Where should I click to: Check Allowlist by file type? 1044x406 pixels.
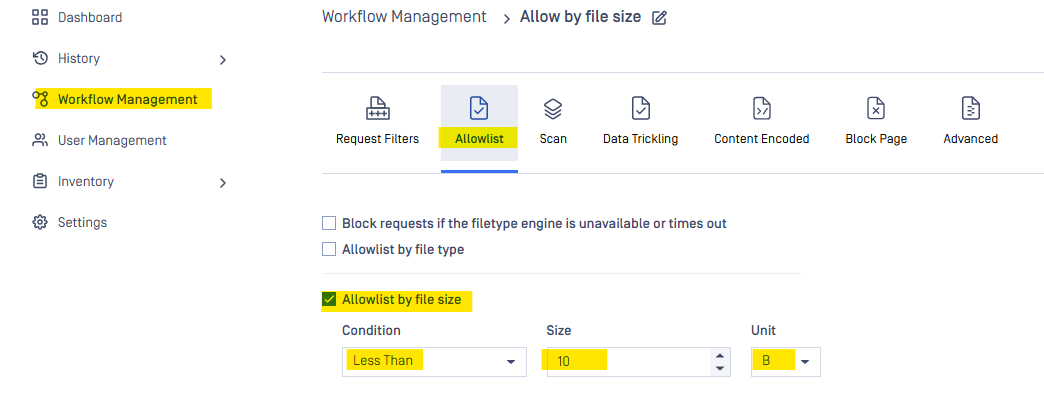329,249
